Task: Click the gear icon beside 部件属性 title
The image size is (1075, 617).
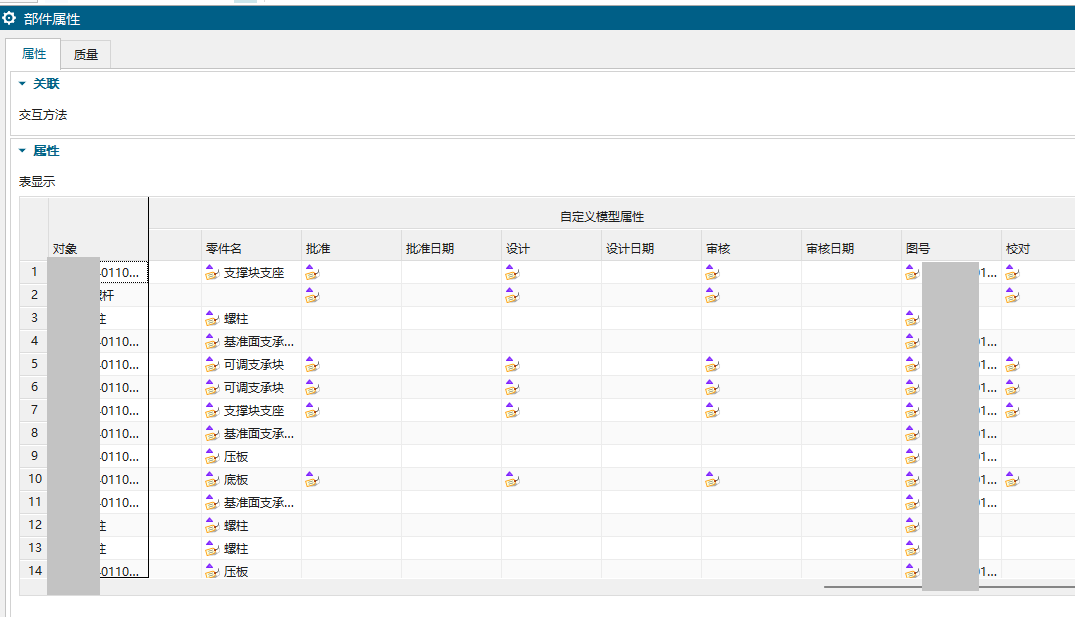Action: [10, 18]
